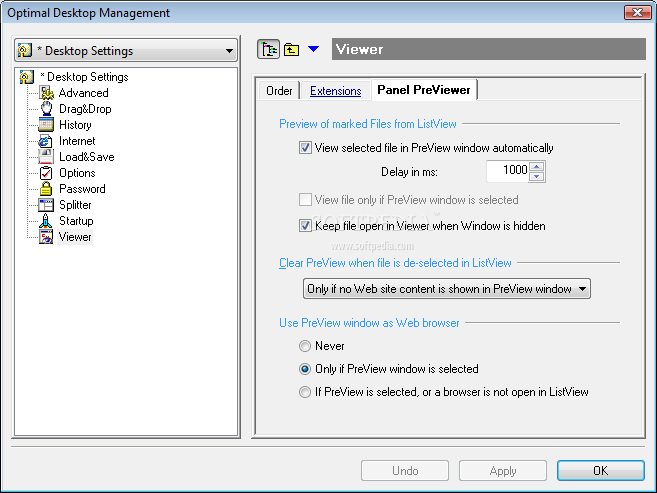Click the History calendar icon
This screenshot has height=493, width=657.
pos(46,124)
